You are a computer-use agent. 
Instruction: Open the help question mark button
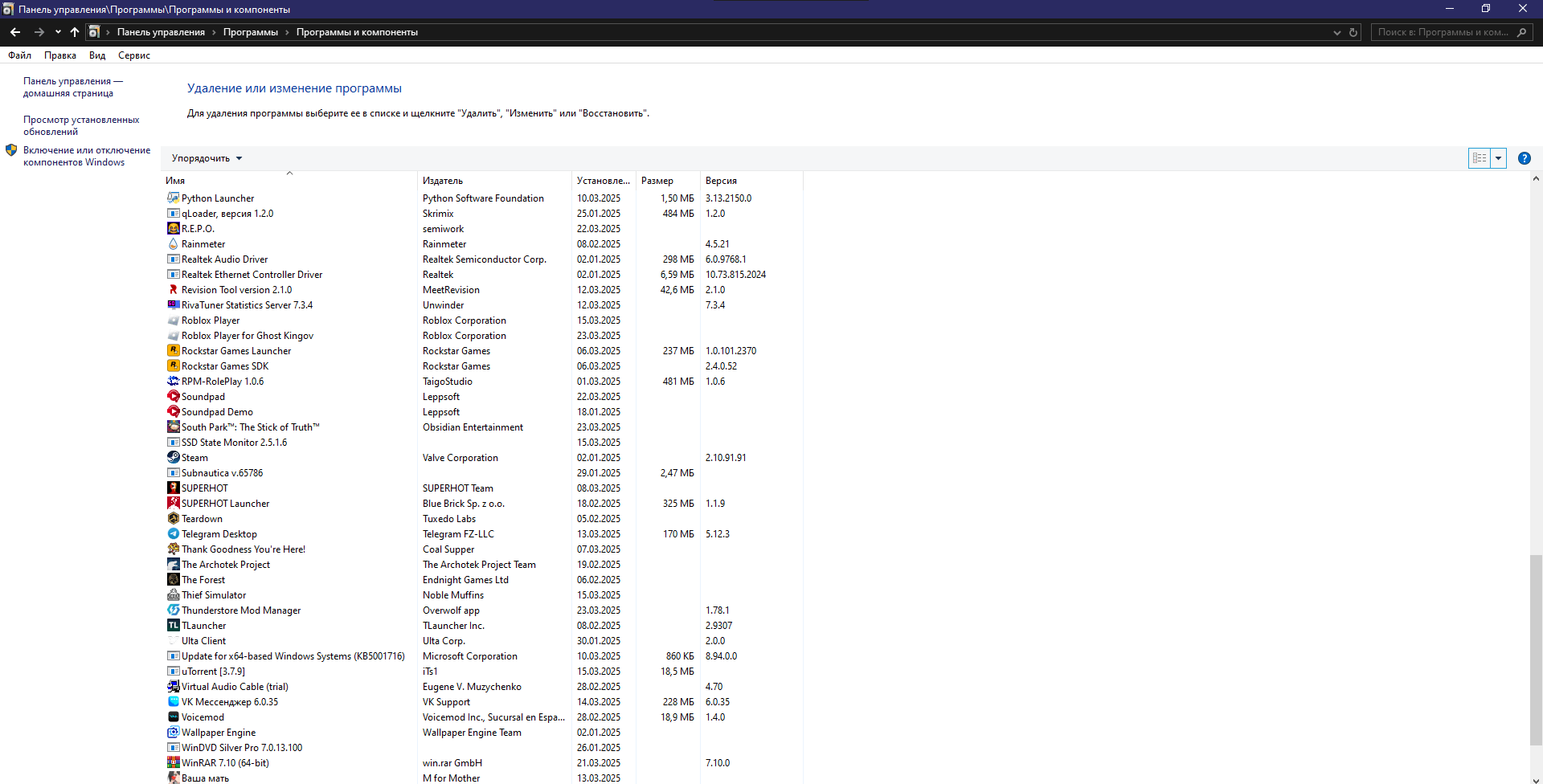click(1525, 158)
